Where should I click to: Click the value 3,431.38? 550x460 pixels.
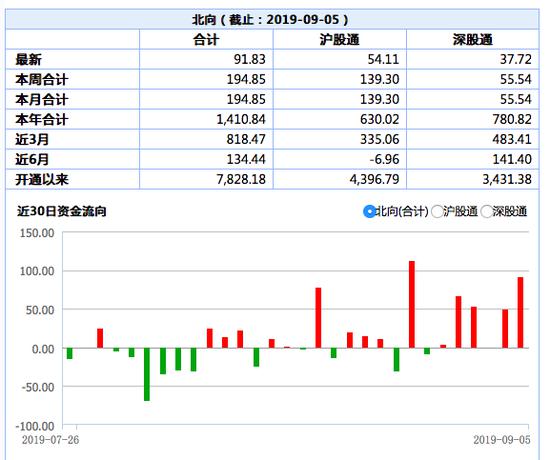[507, 179]
